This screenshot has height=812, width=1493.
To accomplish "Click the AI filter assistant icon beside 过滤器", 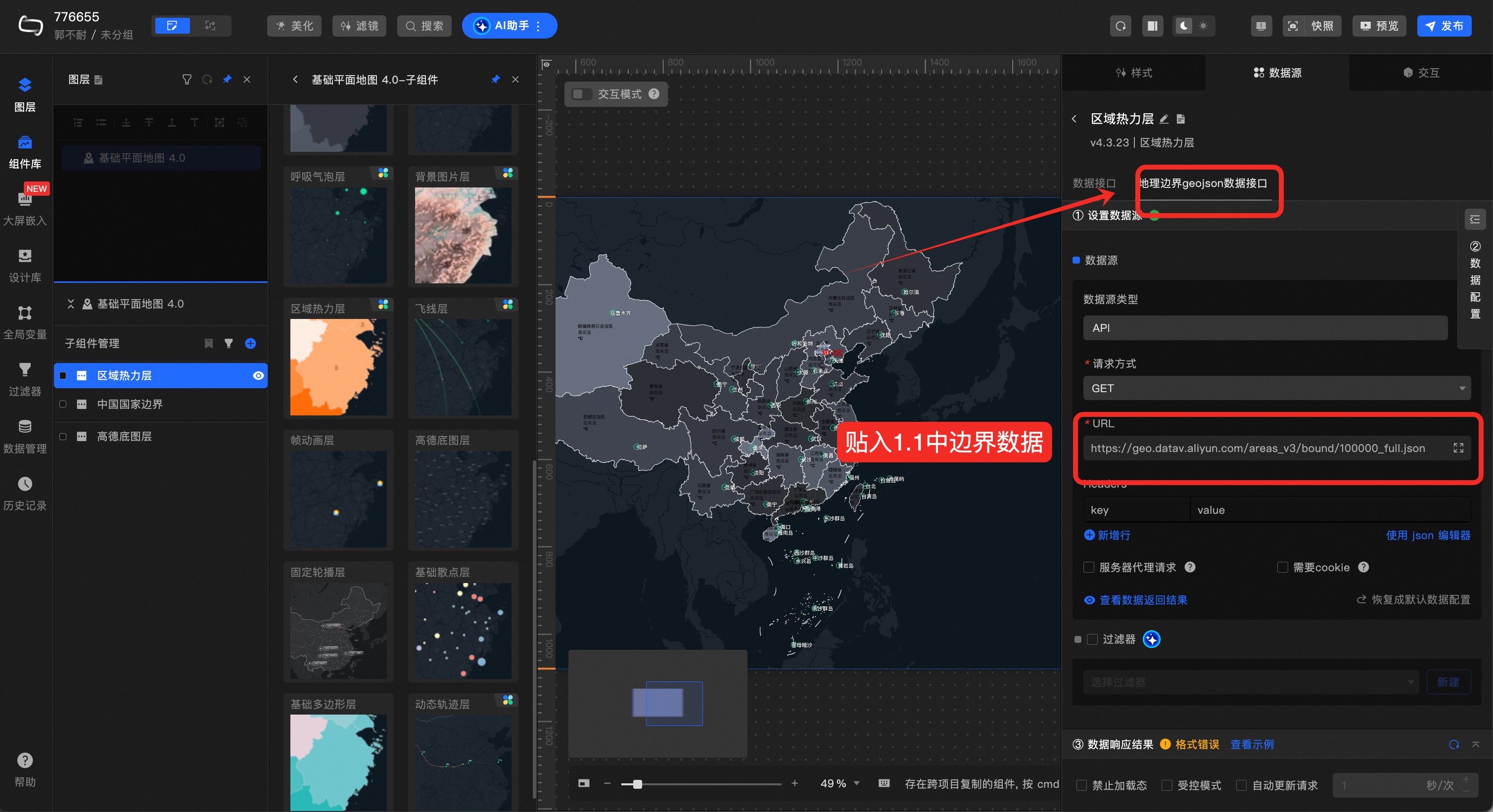I will pyautogui.click(x=1151, y=639).
